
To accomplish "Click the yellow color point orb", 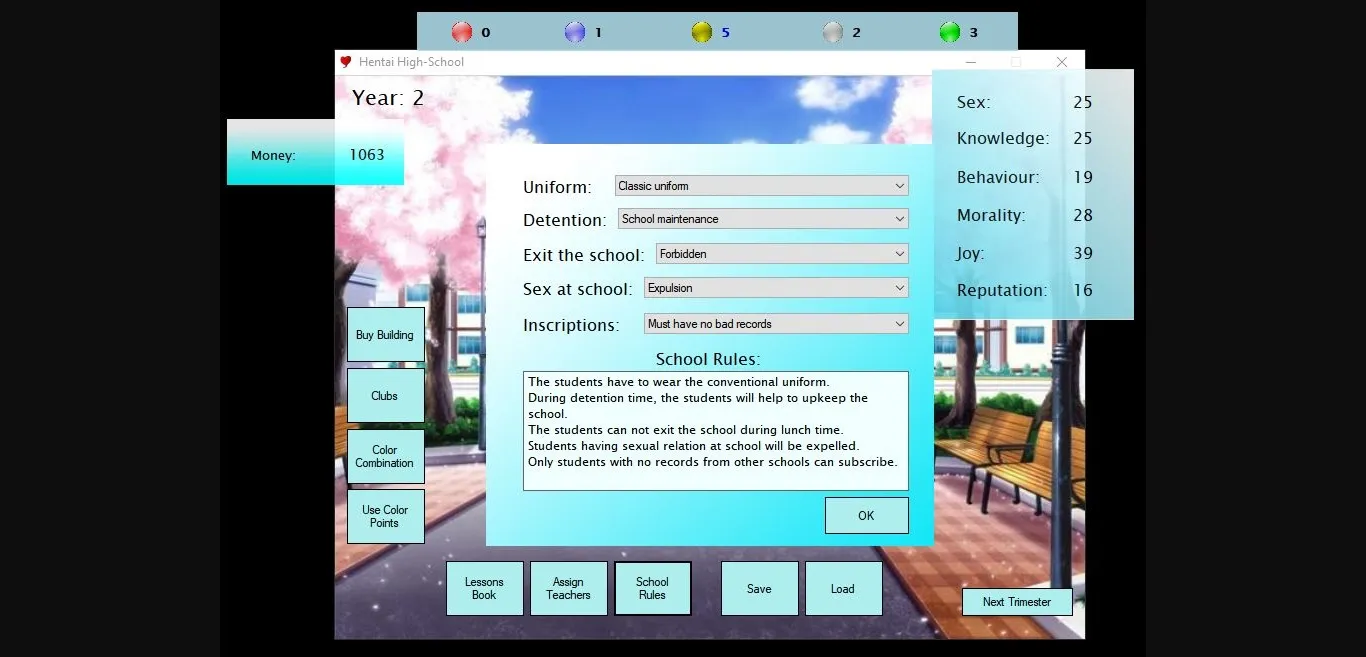I will pos(701,32).
